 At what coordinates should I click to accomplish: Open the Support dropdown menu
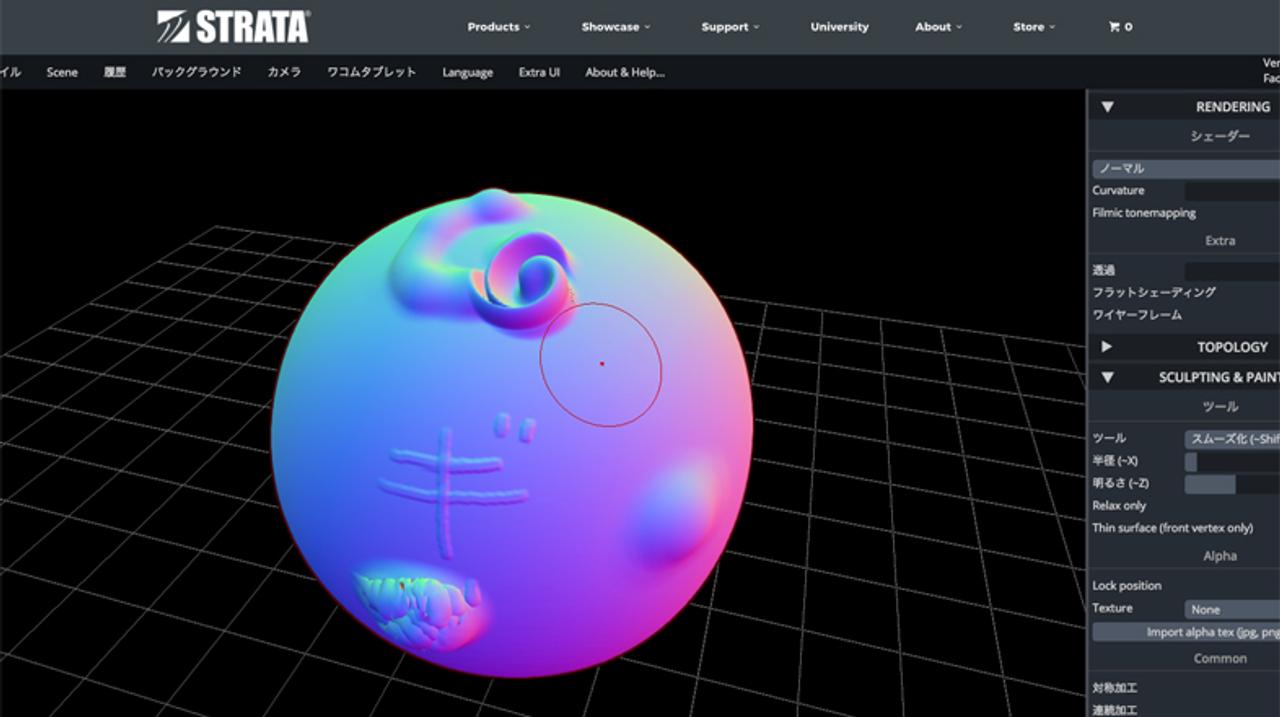[730, 27]
